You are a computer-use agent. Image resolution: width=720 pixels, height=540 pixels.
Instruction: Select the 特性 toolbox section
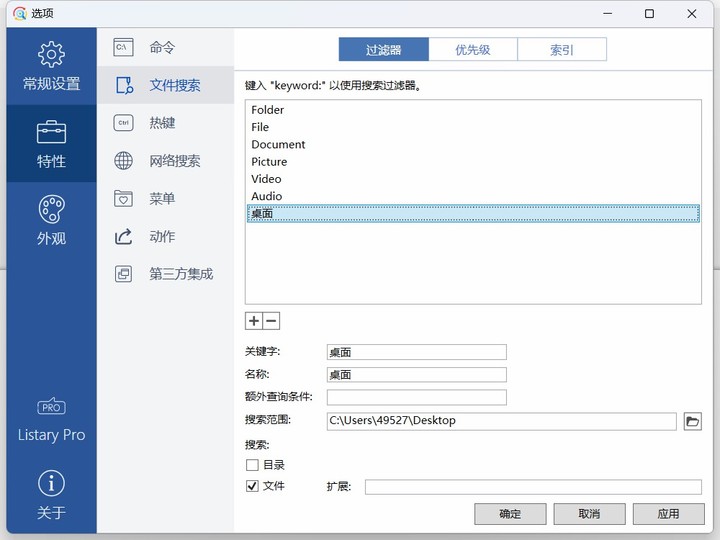point(51,144)
